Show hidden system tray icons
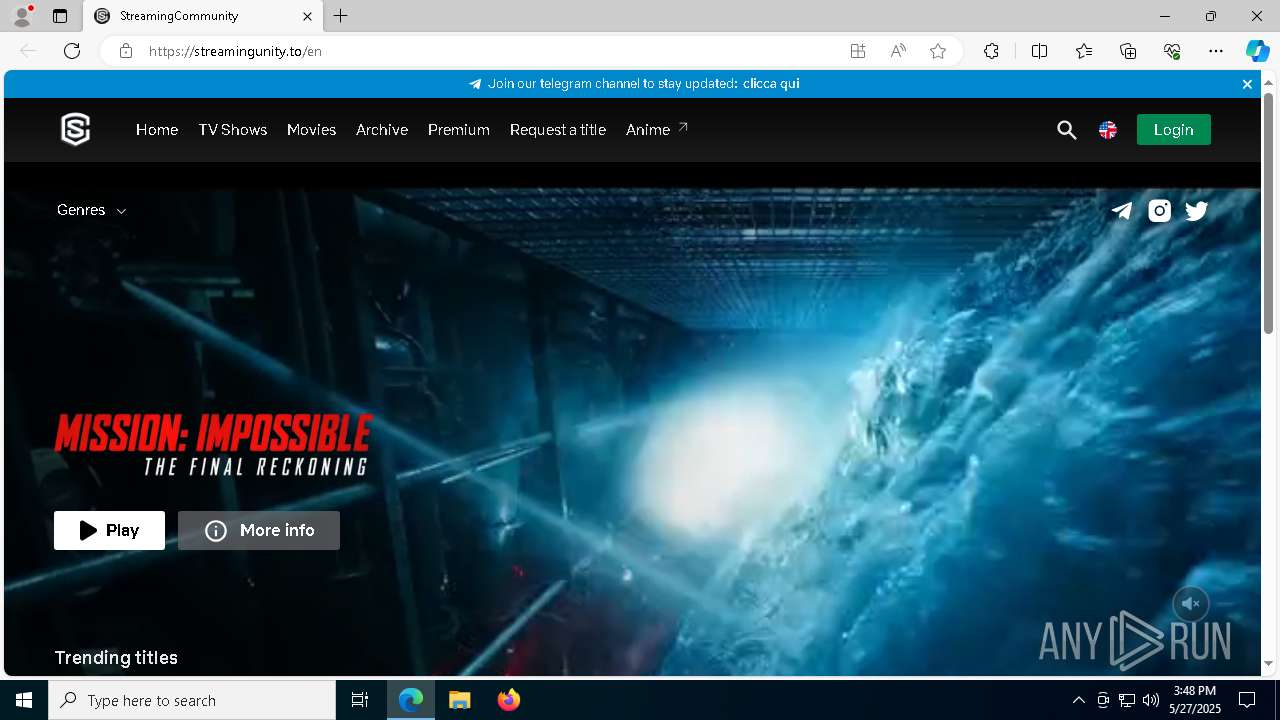The height and width of the screenshot is (720, 1280). [x=1078, y=700]
